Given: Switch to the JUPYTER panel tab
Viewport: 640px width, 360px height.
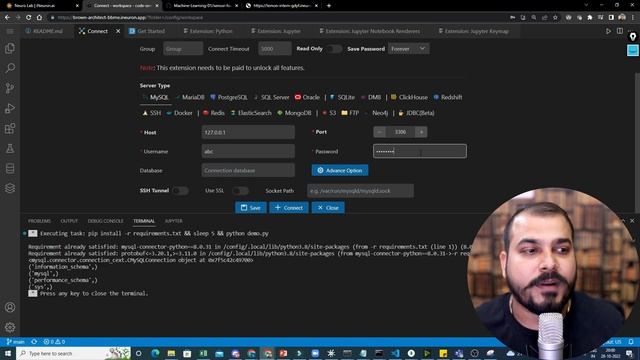Looking at the screenshot, I should tap(173, 221).
